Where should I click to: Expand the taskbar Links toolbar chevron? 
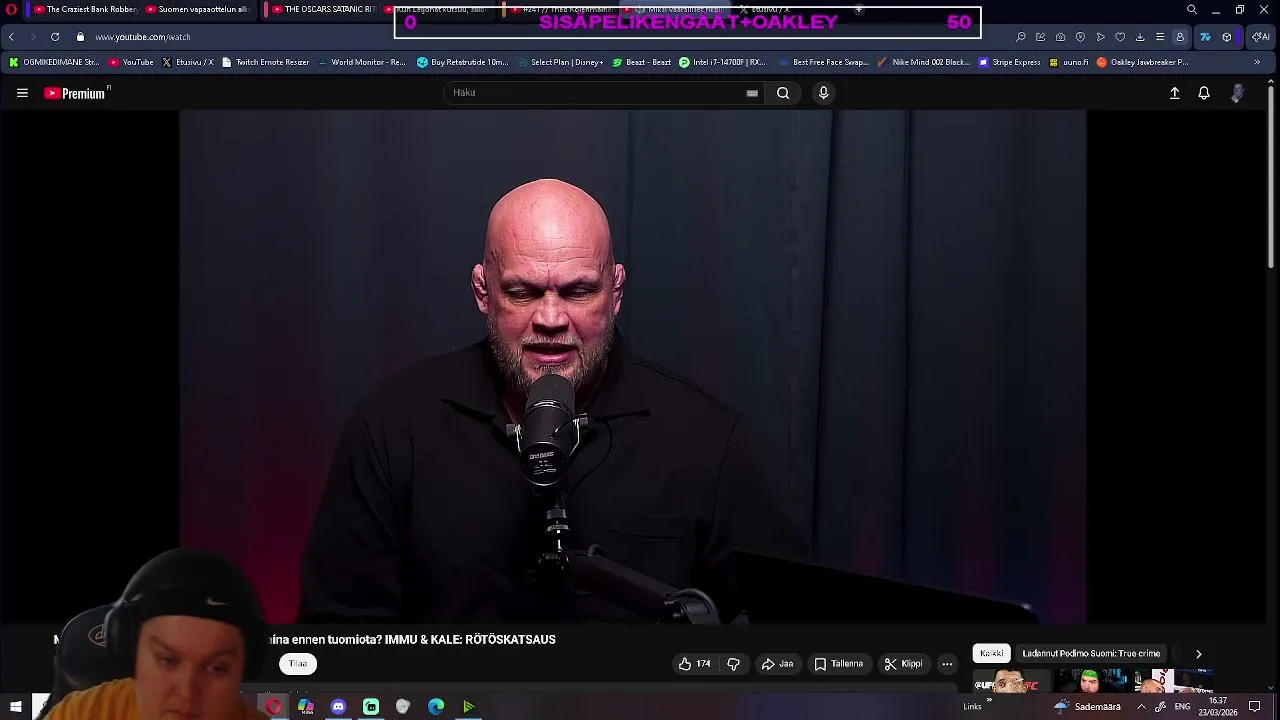tap(989, 701)
